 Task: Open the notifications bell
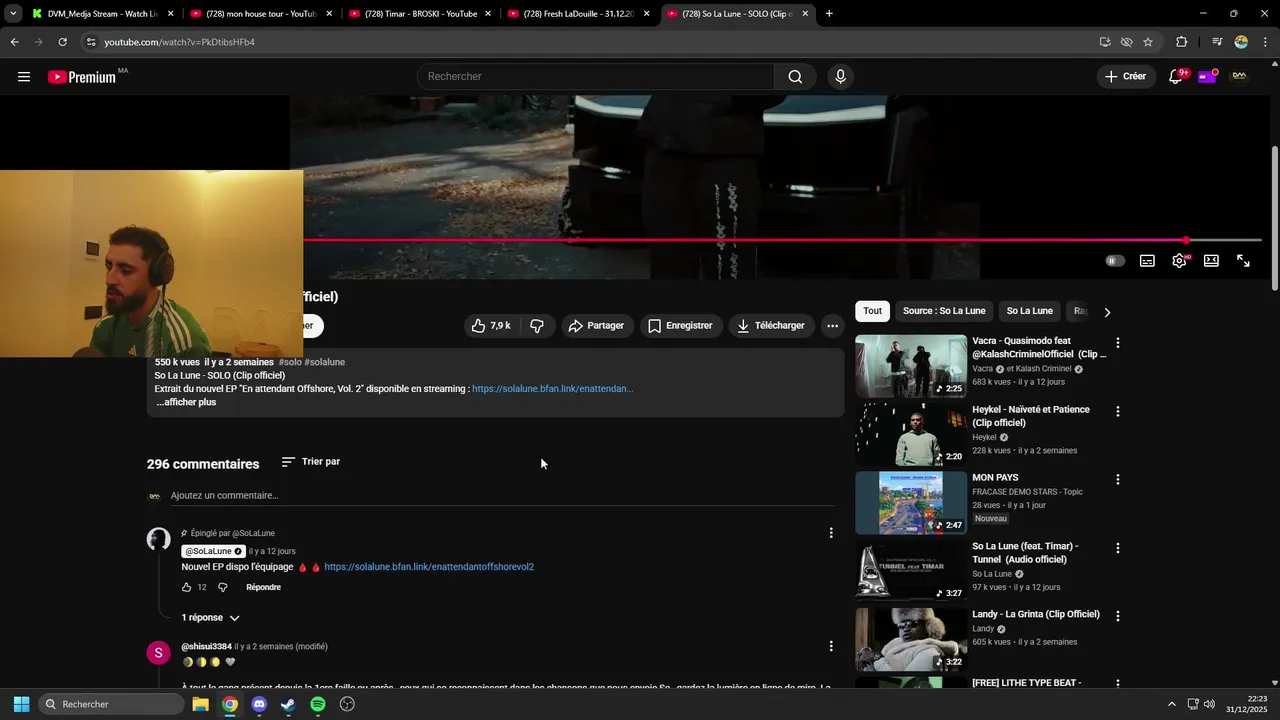1176,77
